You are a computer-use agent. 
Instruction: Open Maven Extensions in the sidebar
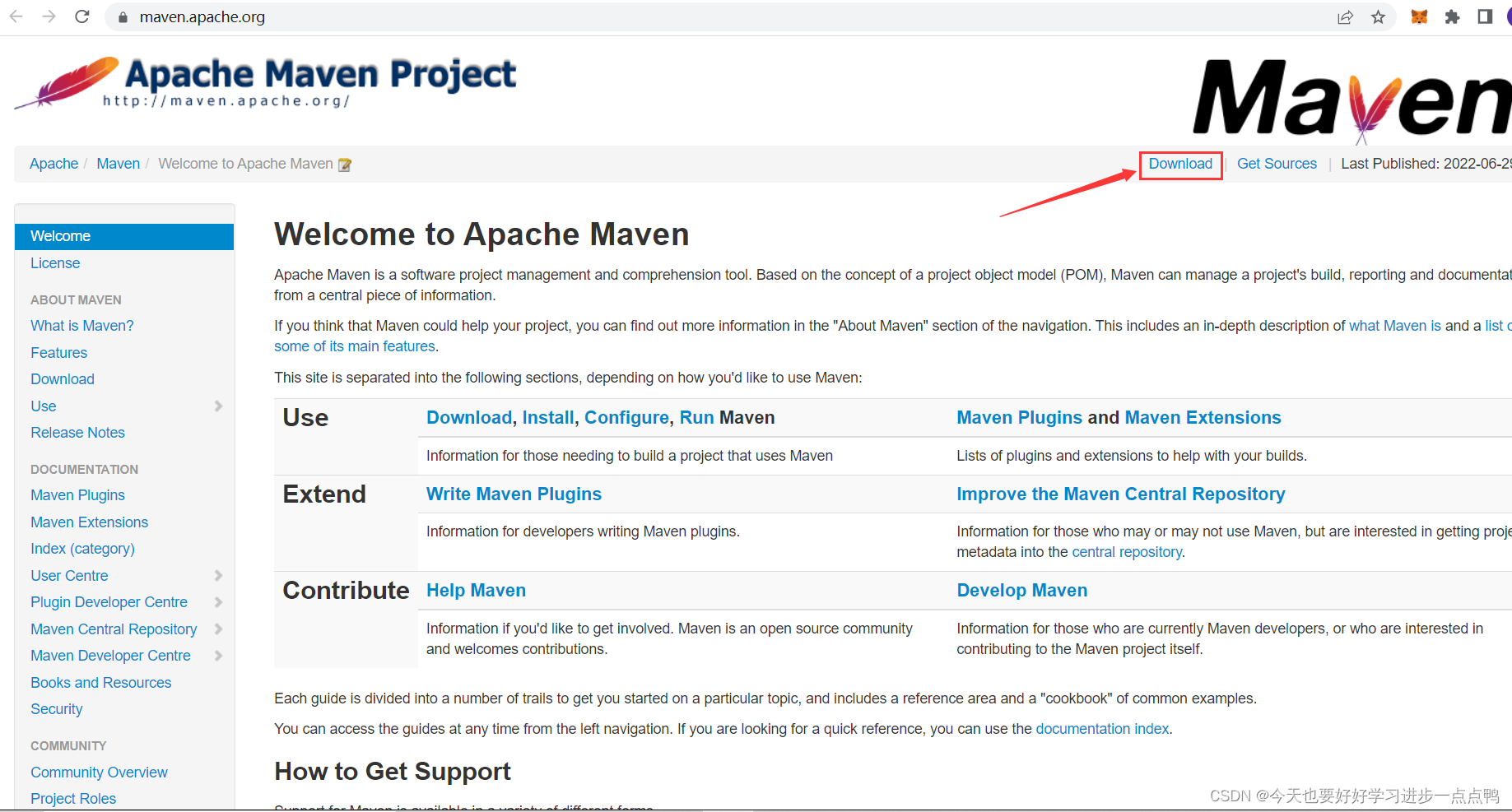(89, 522)
